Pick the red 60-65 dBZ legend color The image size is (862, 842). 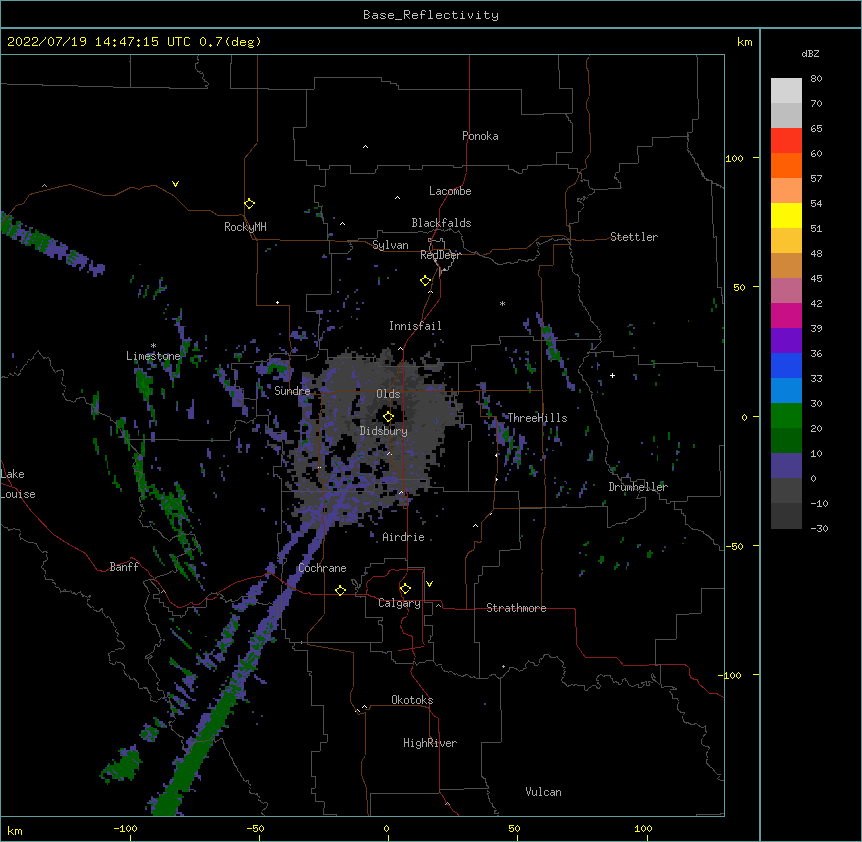coord(786,140)
